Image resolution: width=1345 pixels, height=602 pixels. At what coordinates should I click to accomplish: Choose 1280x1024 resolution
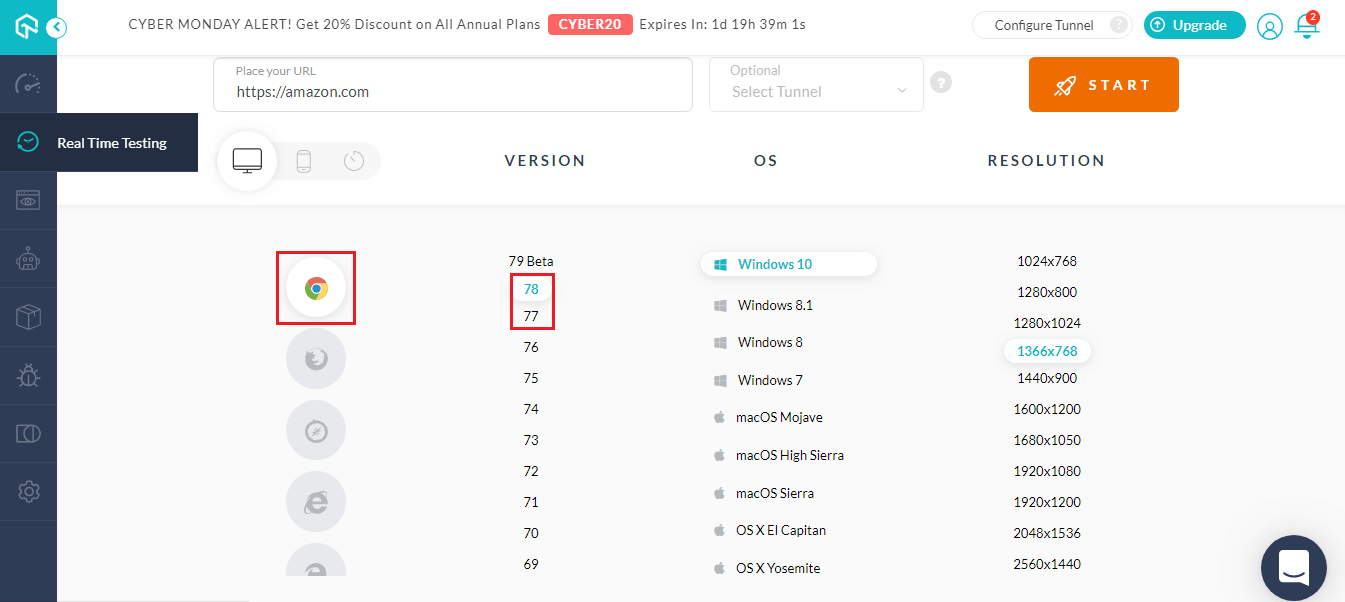pos(1047,323)
